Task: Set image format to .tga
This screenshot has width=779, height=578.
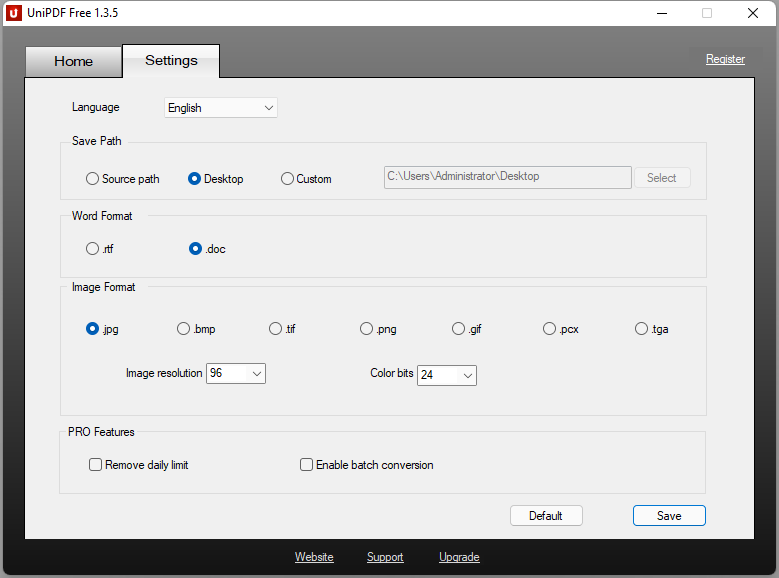Action: pos(642,329)
